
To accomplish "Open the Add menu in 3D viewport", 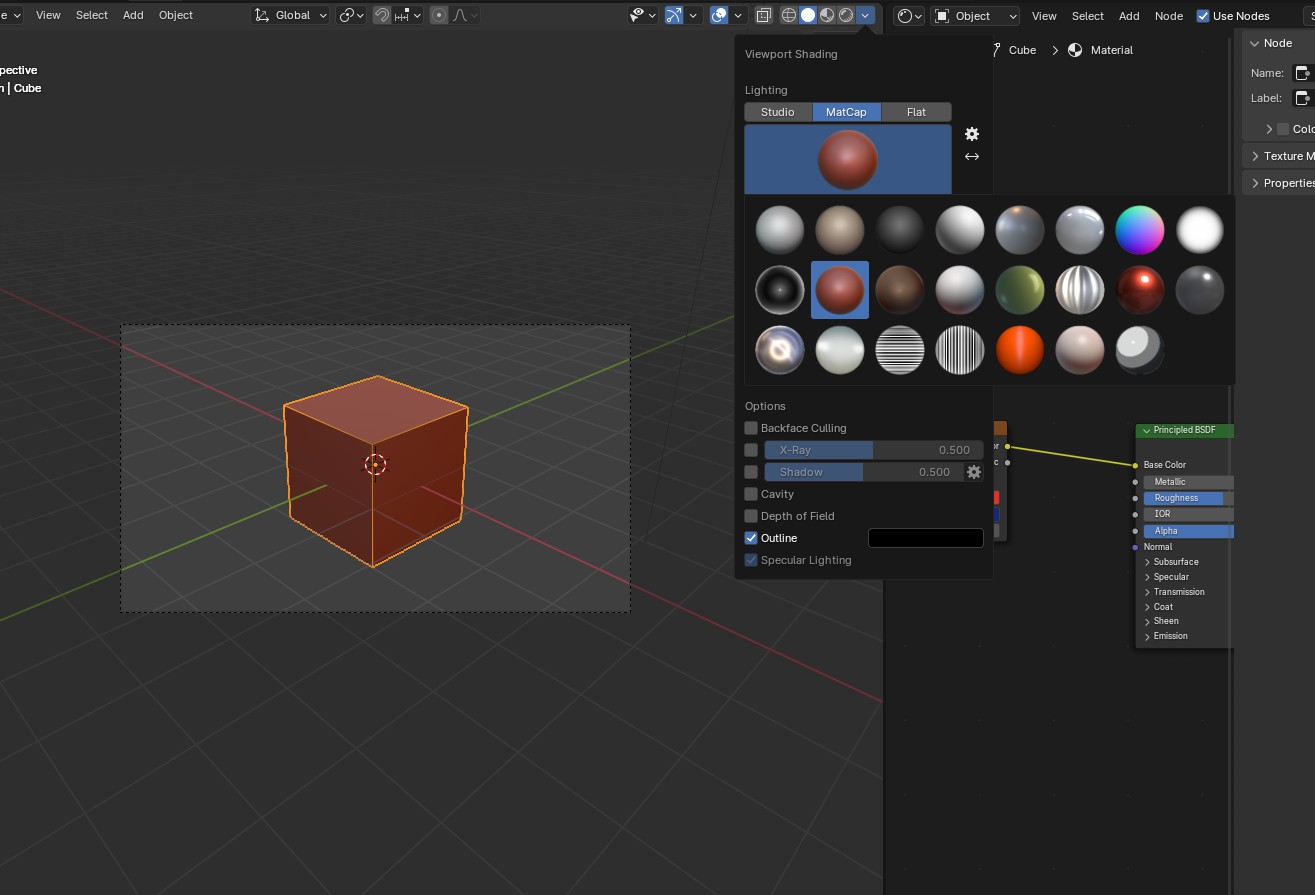I will [x=133, y=16].
